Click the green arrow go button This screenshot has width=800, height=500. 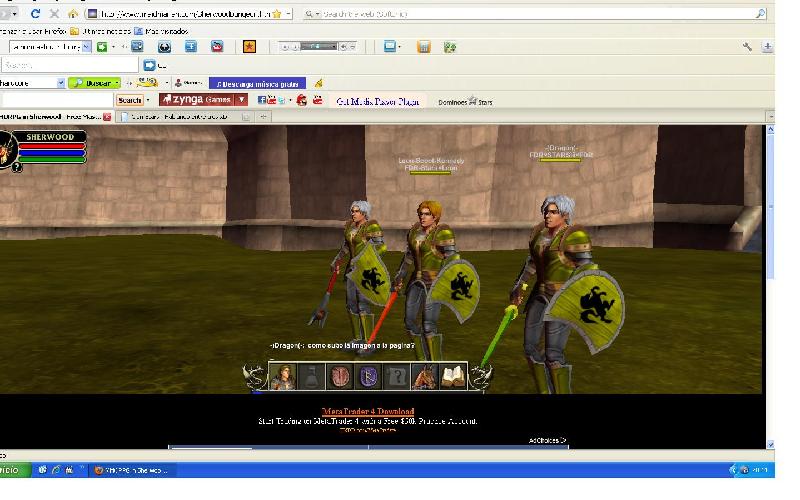point(102,47)
